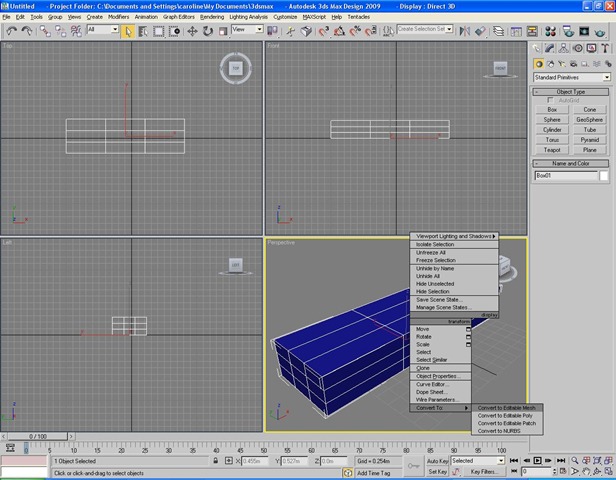Open Curve Editor from main toolbar
Image resolution: width=616 pixels, height=480 pixels.
(x=516, y=31)
